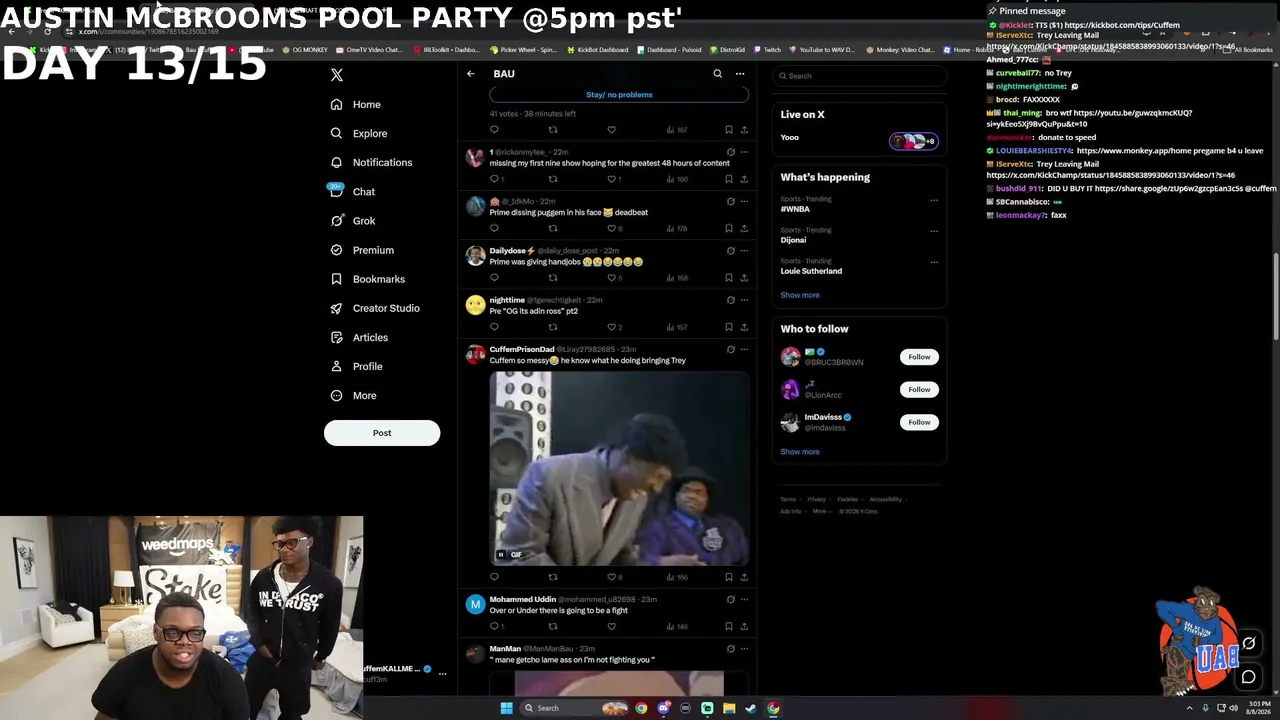The width and height of the screenshot is (1280, 720).
Task: Vote for Stay/ no problems poll option
Action: [x=619, y=95]
